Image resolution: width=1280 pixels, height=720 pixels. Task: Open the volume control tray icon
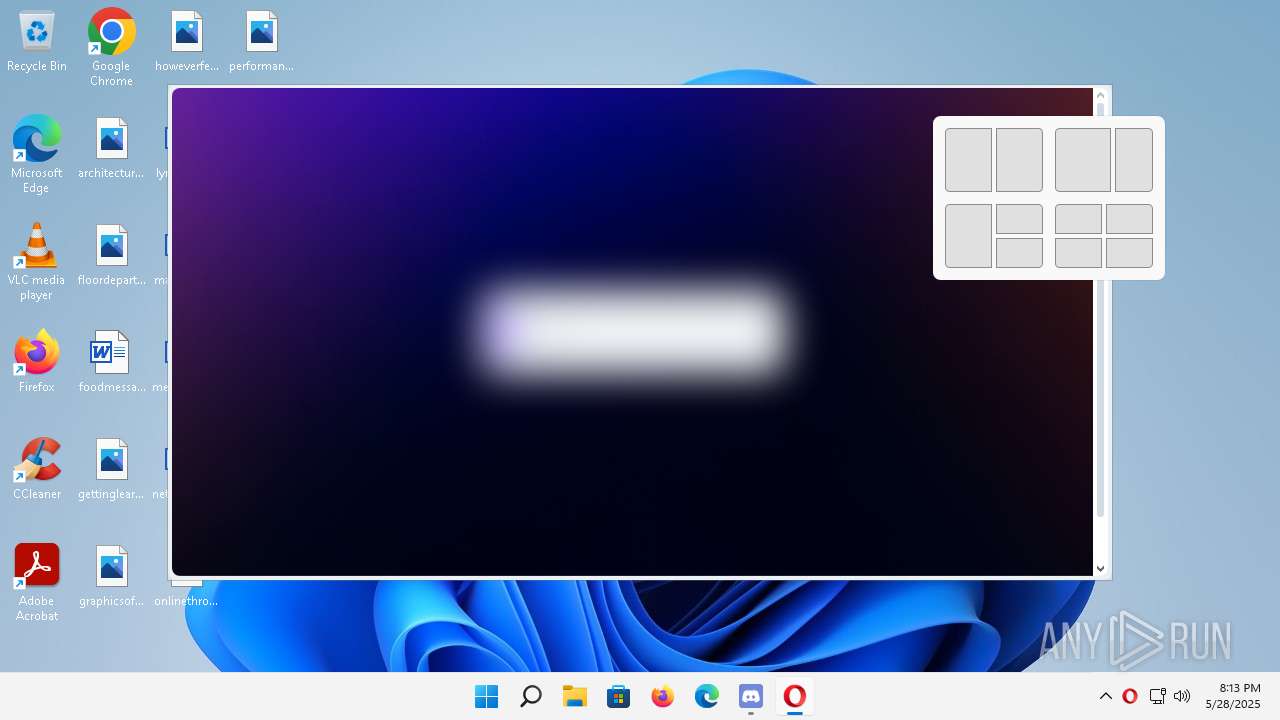1182,696
